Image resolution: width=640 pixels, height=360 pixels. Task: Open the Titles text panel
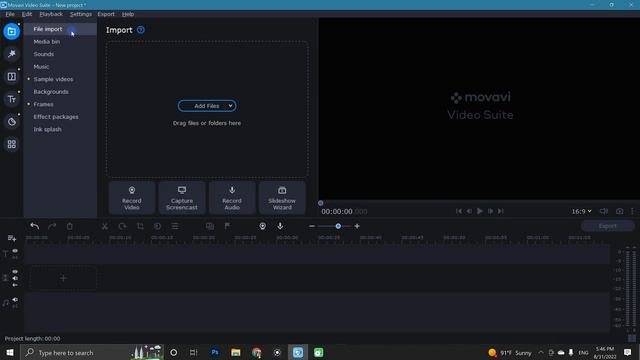[11, 99]
